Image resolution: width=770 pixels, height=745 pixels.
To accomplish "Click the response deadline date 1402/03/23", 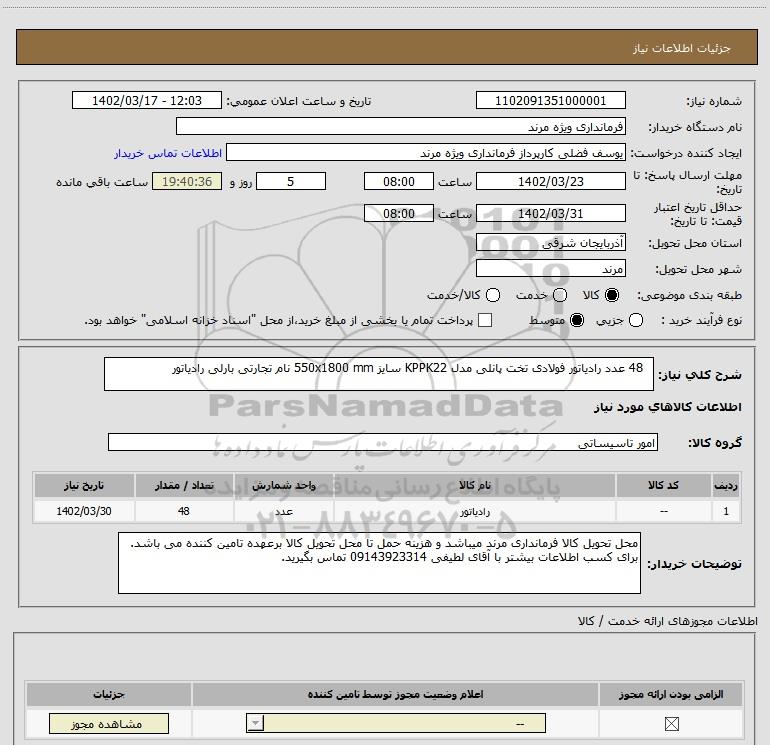I will pos(550,181).
